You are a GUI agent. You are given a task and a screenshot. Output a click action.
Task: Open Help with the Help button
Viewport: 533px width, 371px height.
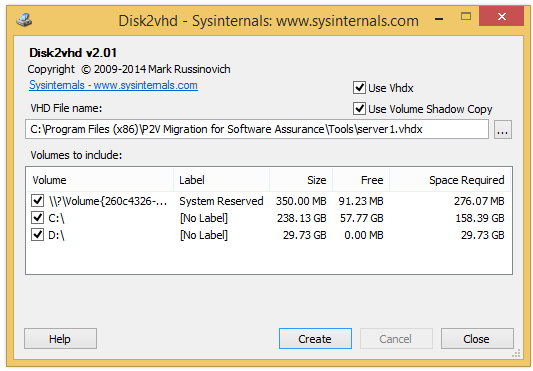[x=60, y=339]
